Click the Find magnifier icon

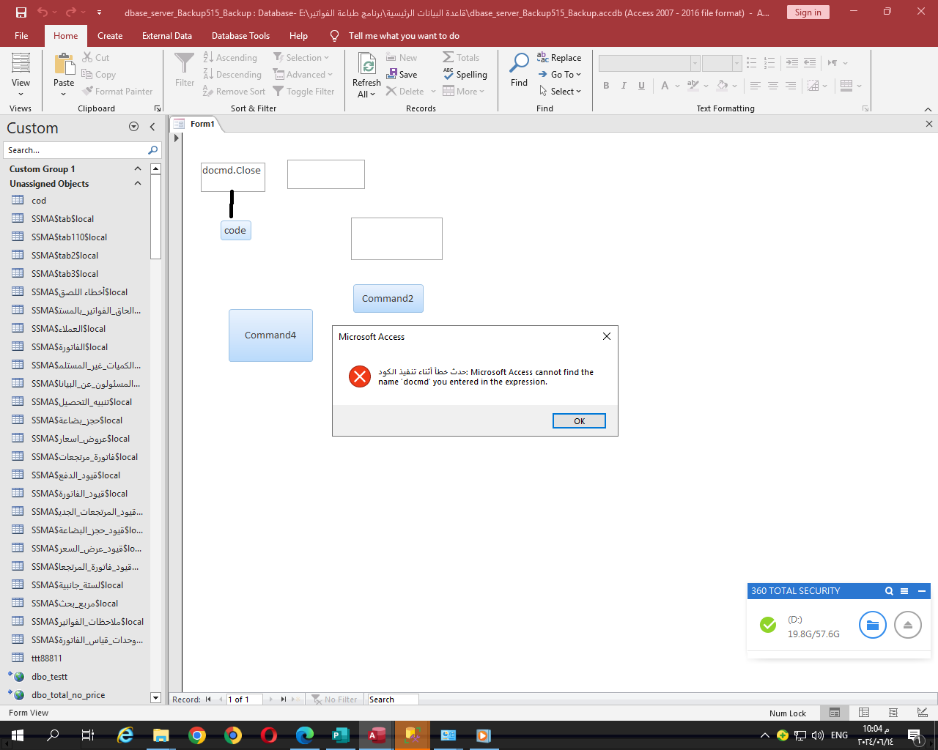(x=519, y=63)
